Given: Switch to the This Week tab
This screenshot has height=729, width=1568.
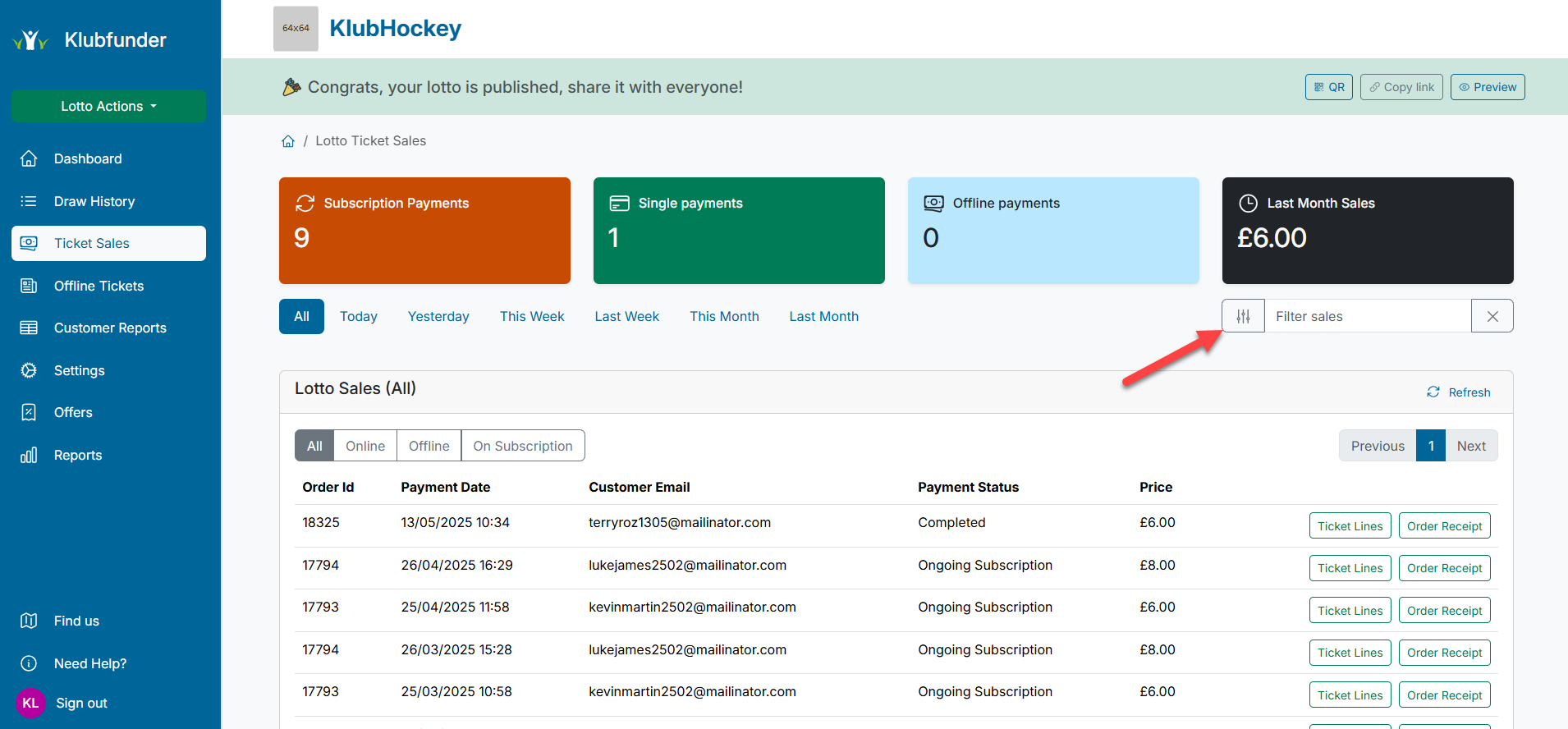Looking at the screenshot, I should pos(532,316).
